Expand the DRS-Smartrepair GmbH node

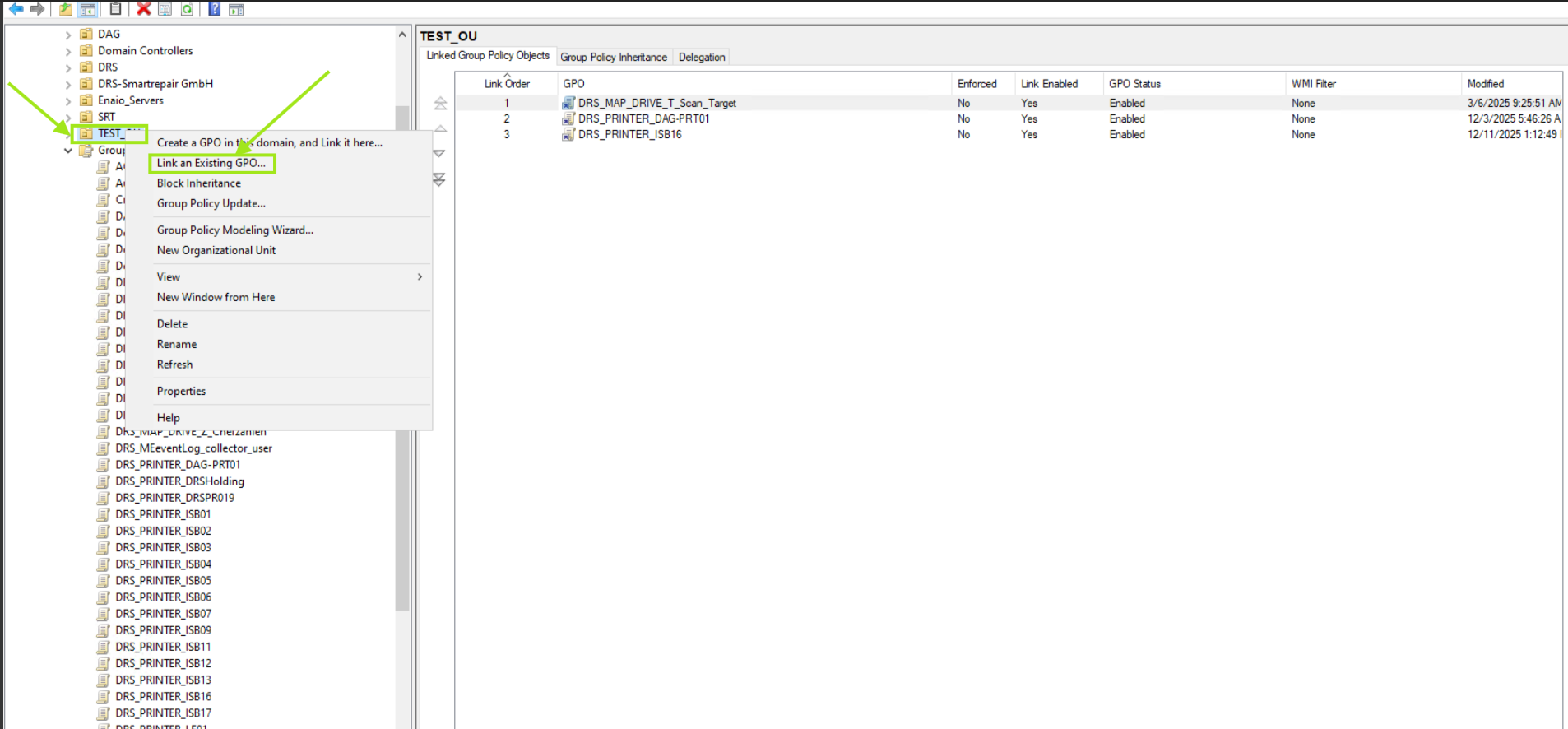68,84
